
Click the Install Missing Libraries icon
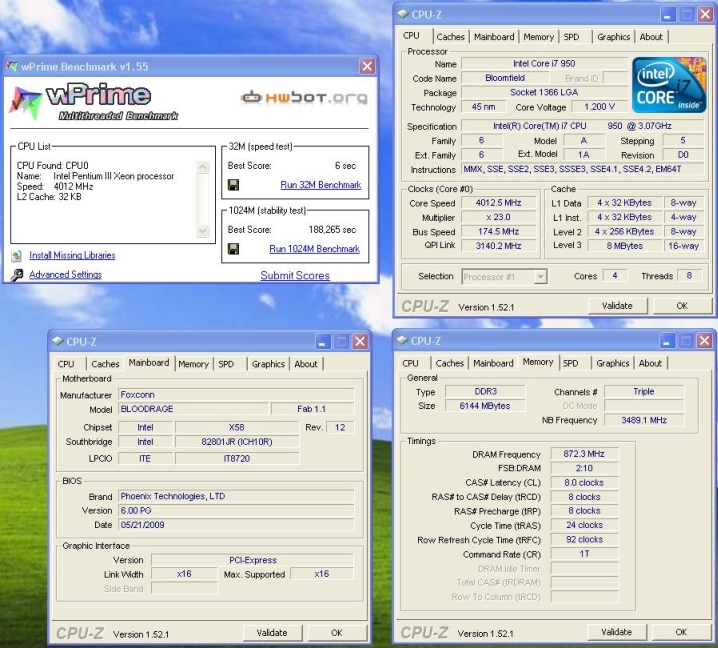pos(16,256)
